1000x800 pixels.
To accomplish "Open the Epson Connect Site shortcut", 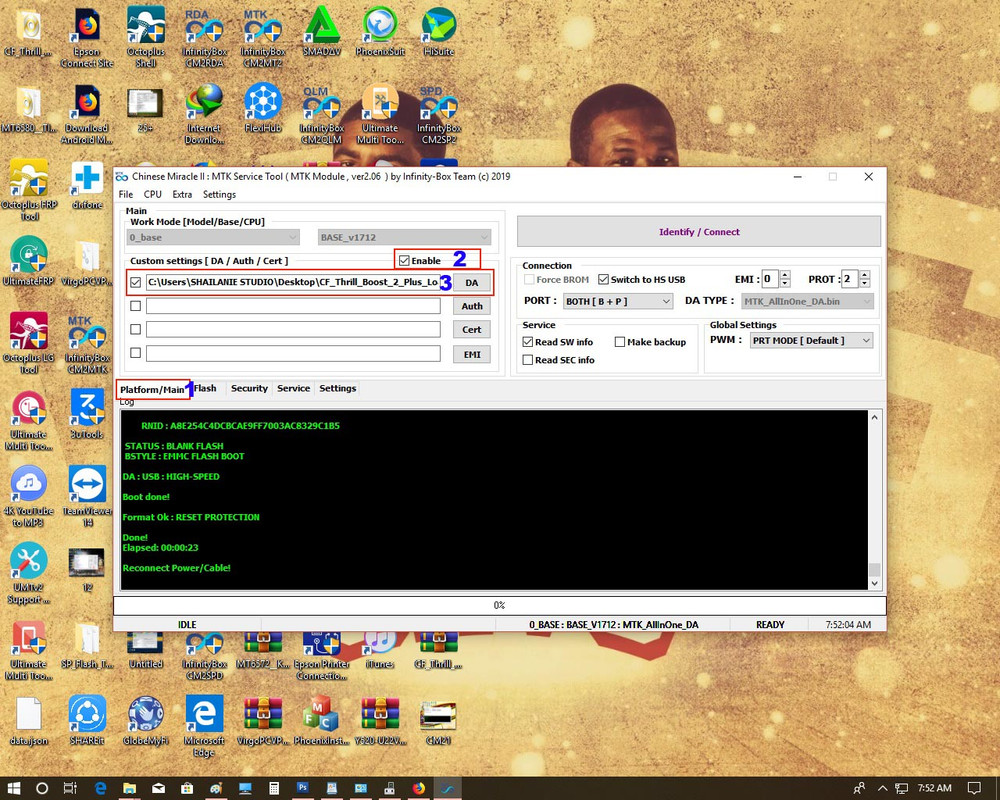I will click(87, 37).
